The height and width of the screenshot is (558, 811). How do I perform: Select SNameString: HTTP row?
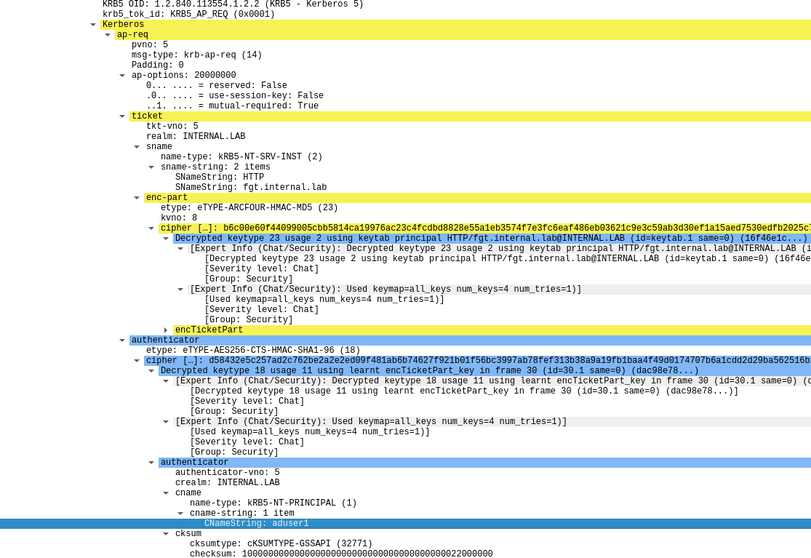219,177
